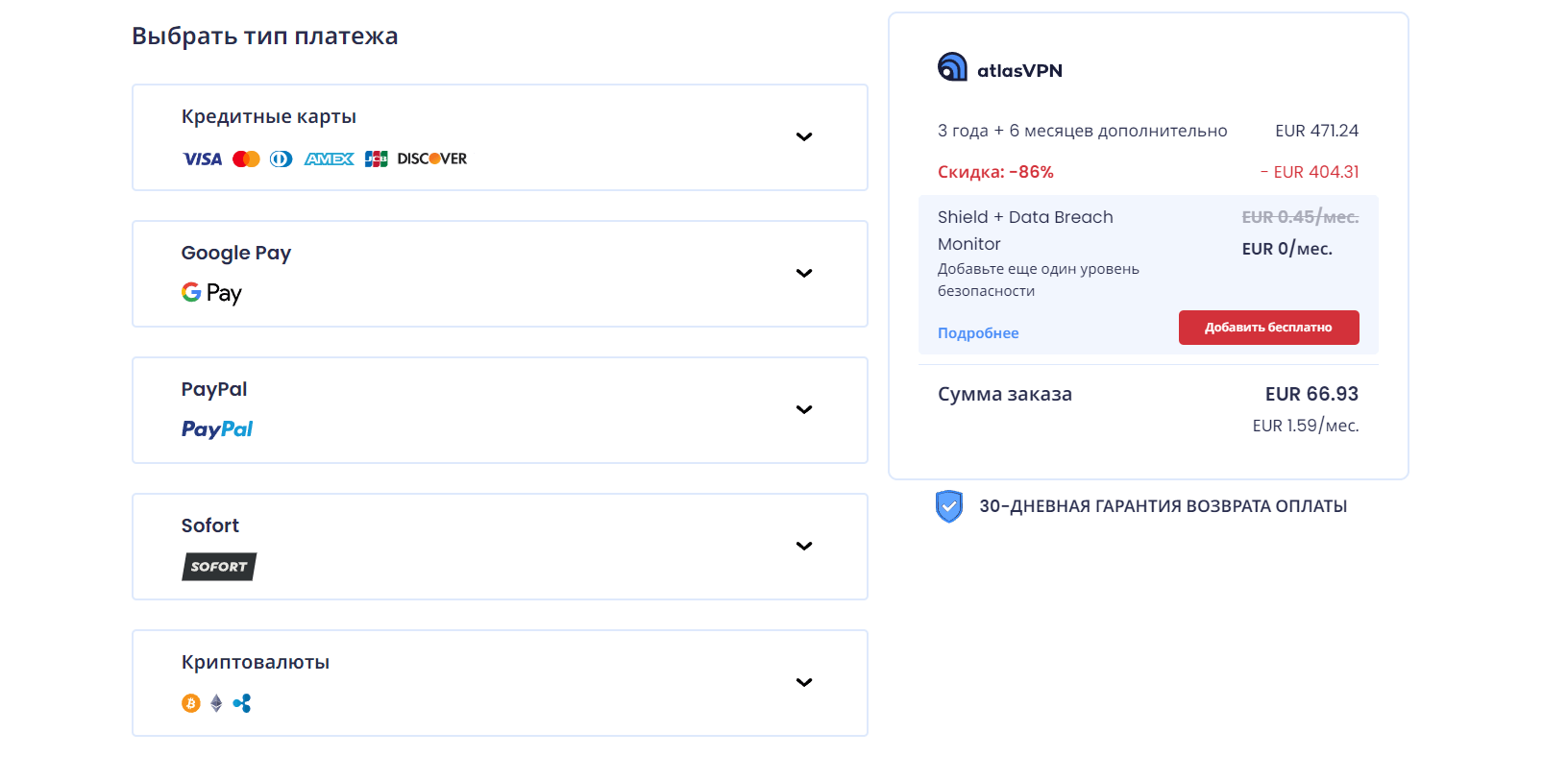Select the Криптовалюты heading text
This screenshot has height=757, width=1568.
(x=256, y=662)
